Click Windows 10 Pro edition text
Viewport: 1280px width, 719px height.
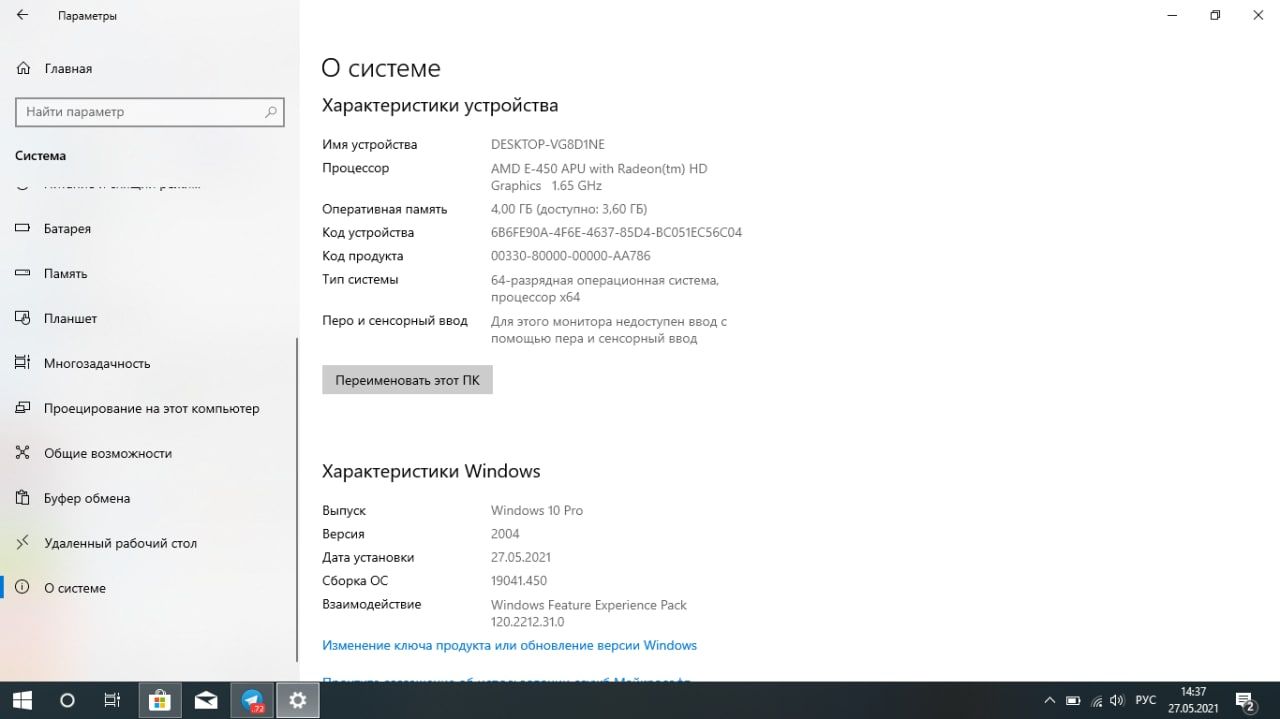[x=537, y=510]
